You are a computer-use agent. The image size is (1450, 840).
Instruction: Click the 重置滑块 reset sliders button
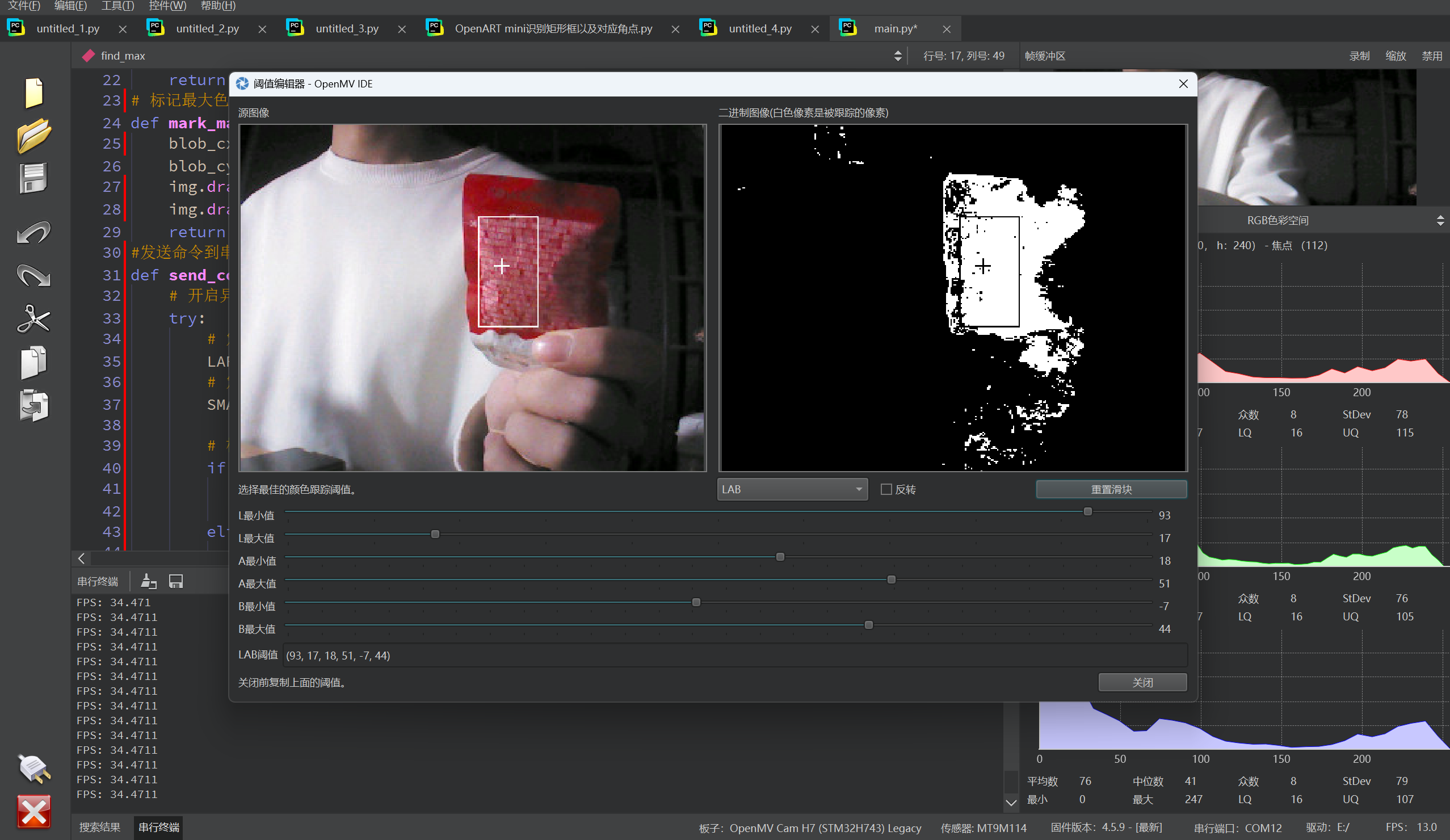[1111, 490]
